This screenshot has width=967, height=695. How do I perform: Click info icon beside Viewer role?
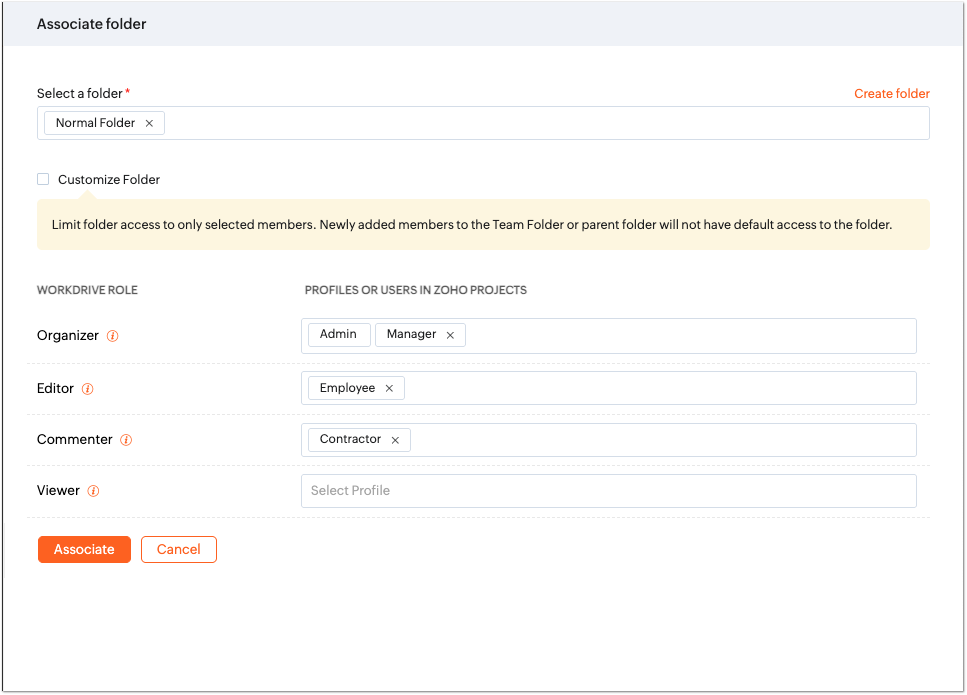(x=93, y=491)
